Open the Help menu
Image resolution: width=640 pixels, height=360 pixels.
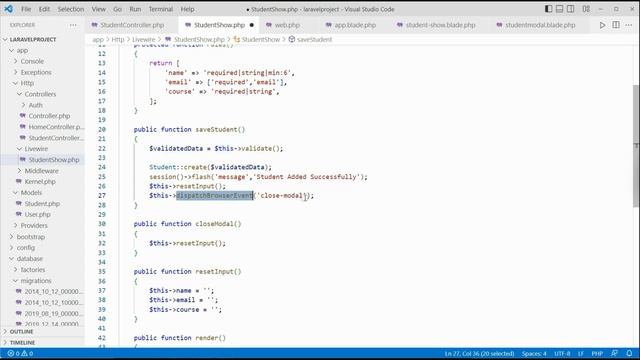click(x=187, y=9)
